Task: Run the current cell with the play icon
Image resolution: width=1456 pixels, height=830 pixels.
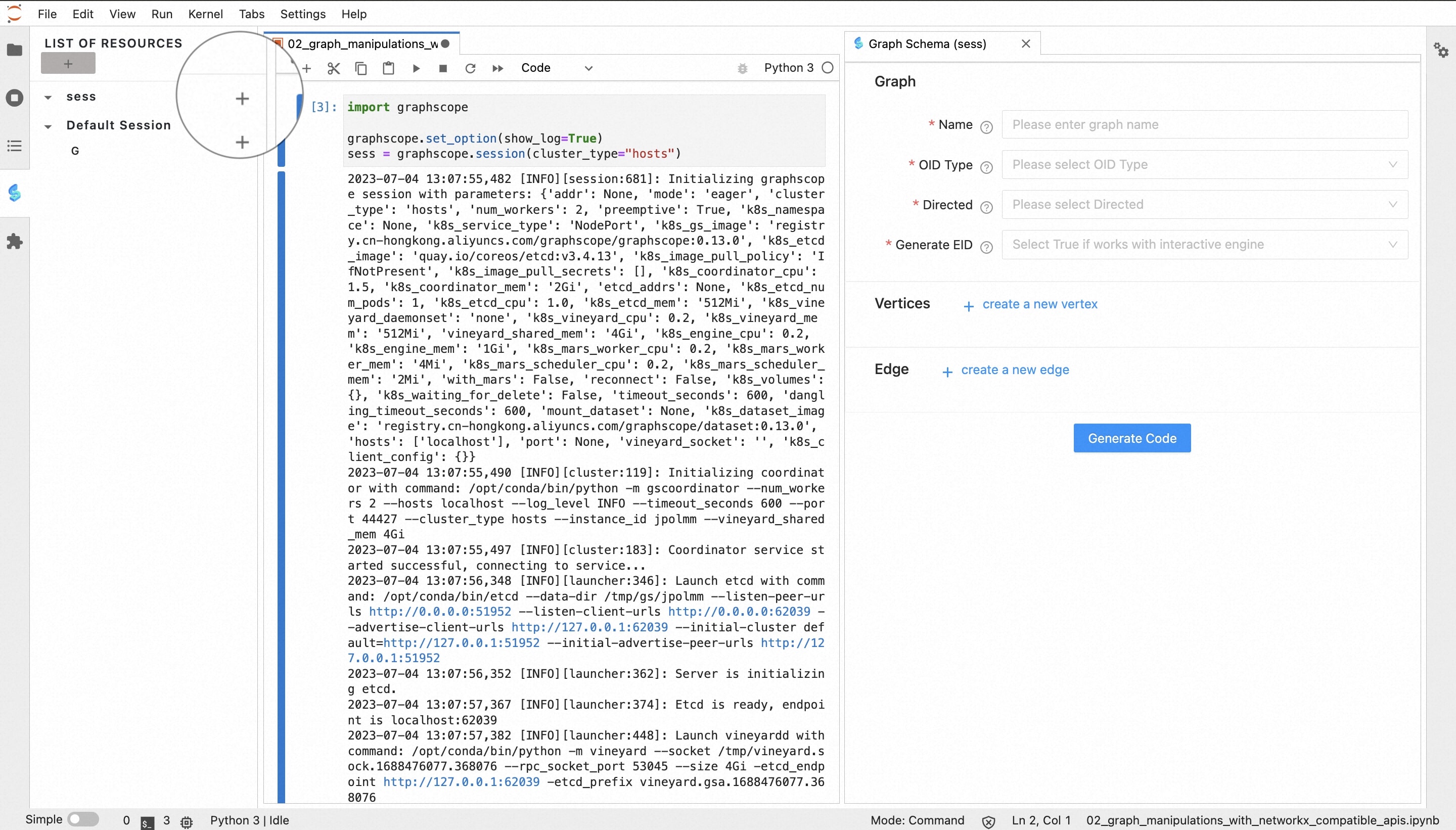Action: (x=416, y=68)
